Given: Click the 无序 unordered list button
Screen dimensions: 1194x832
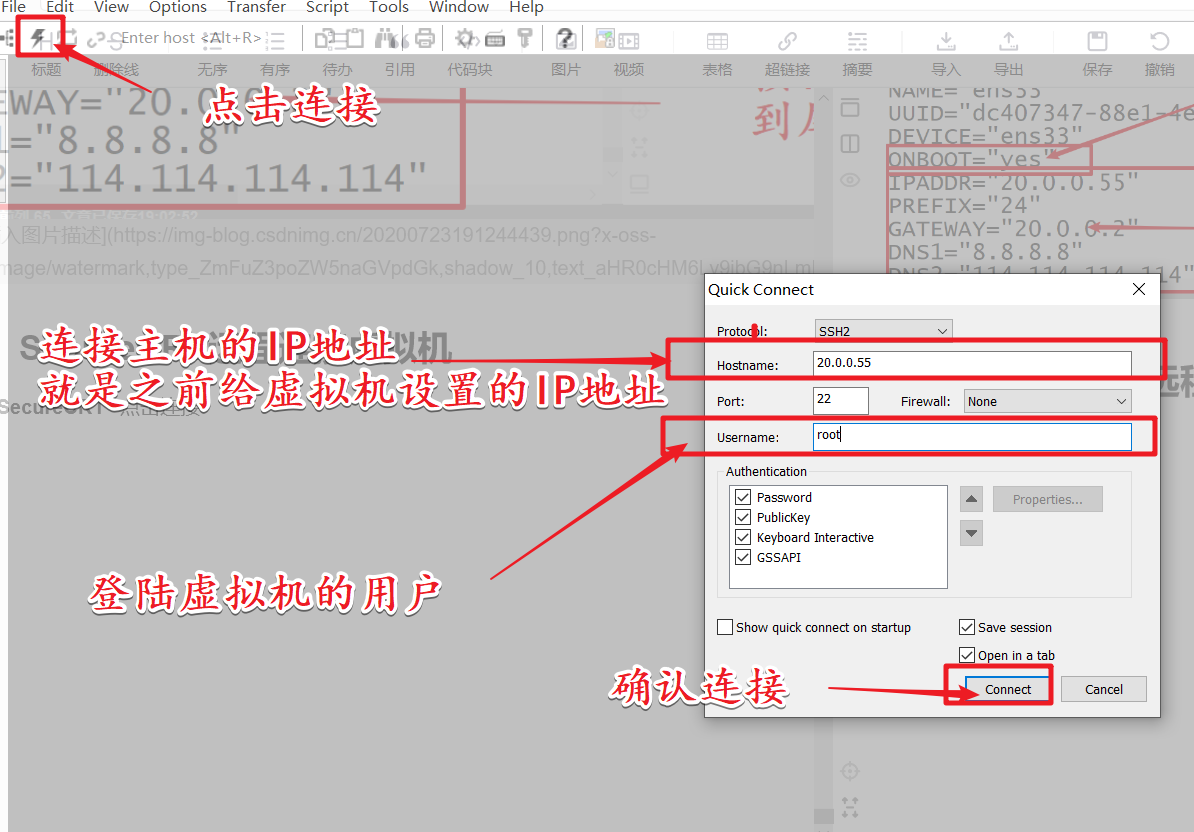Looking at the screenshot, I should [x=212, y=69].
